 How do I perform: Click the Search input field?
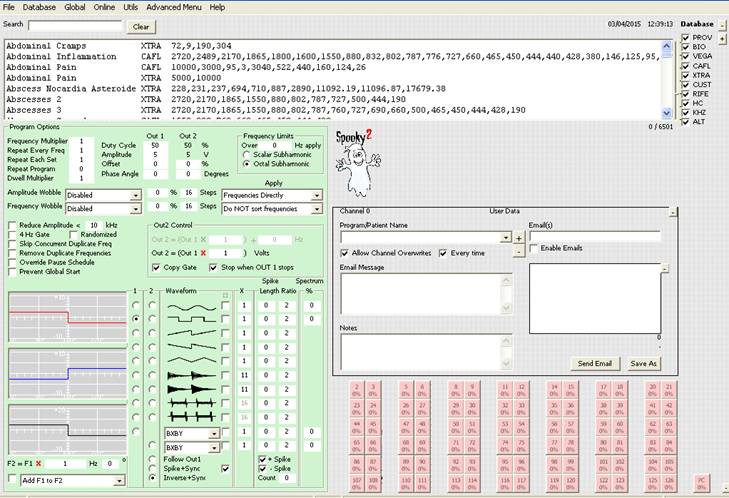coord(75,26)
